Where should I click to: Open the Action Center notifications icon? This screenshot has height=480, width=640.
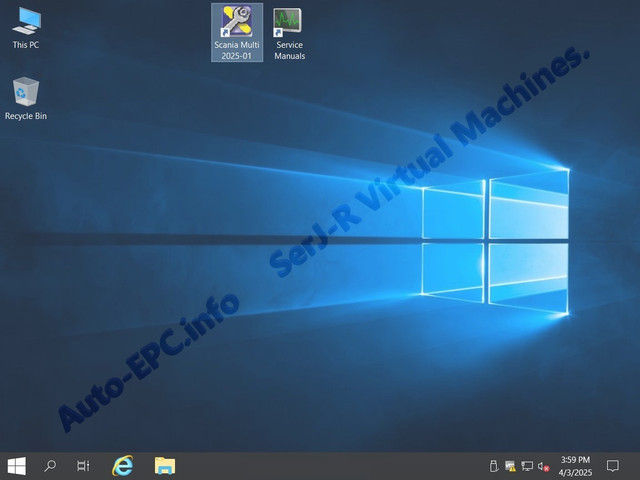[613, 466]
